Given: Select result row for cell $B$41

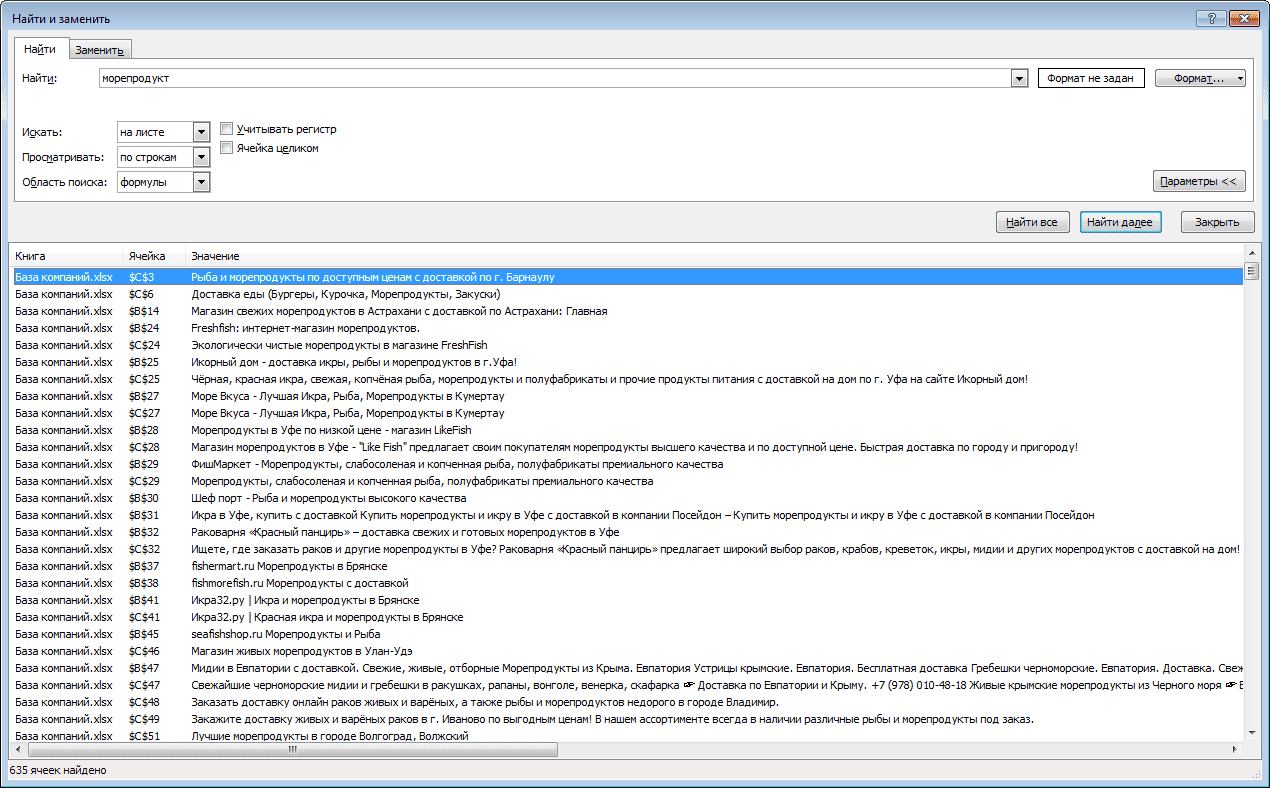Looking at the screenshot, I should pyautogui.click(x=627, y=600).
